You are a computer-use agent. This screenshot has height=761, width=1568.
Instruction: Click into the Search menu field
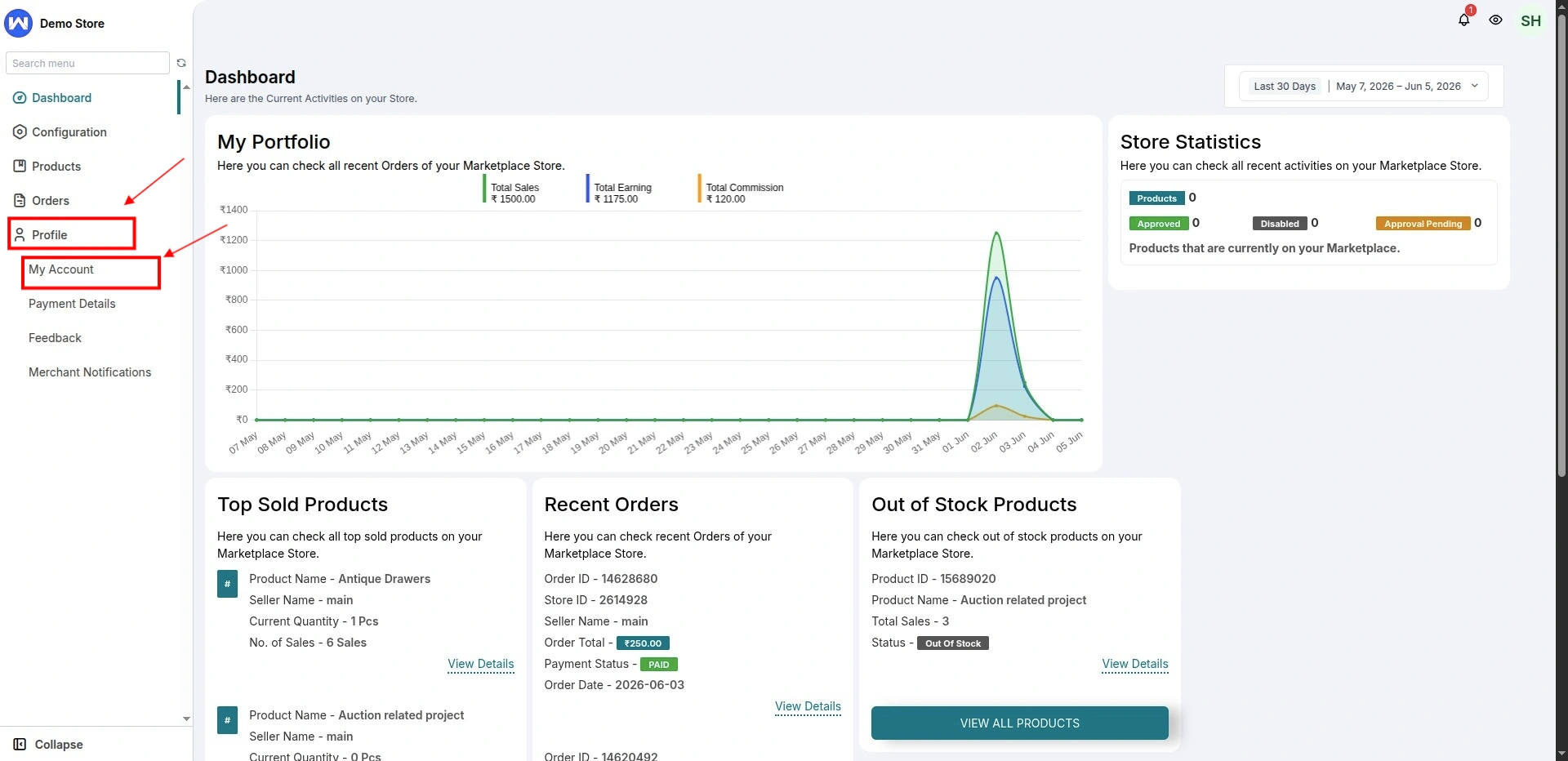pos(87,63)
